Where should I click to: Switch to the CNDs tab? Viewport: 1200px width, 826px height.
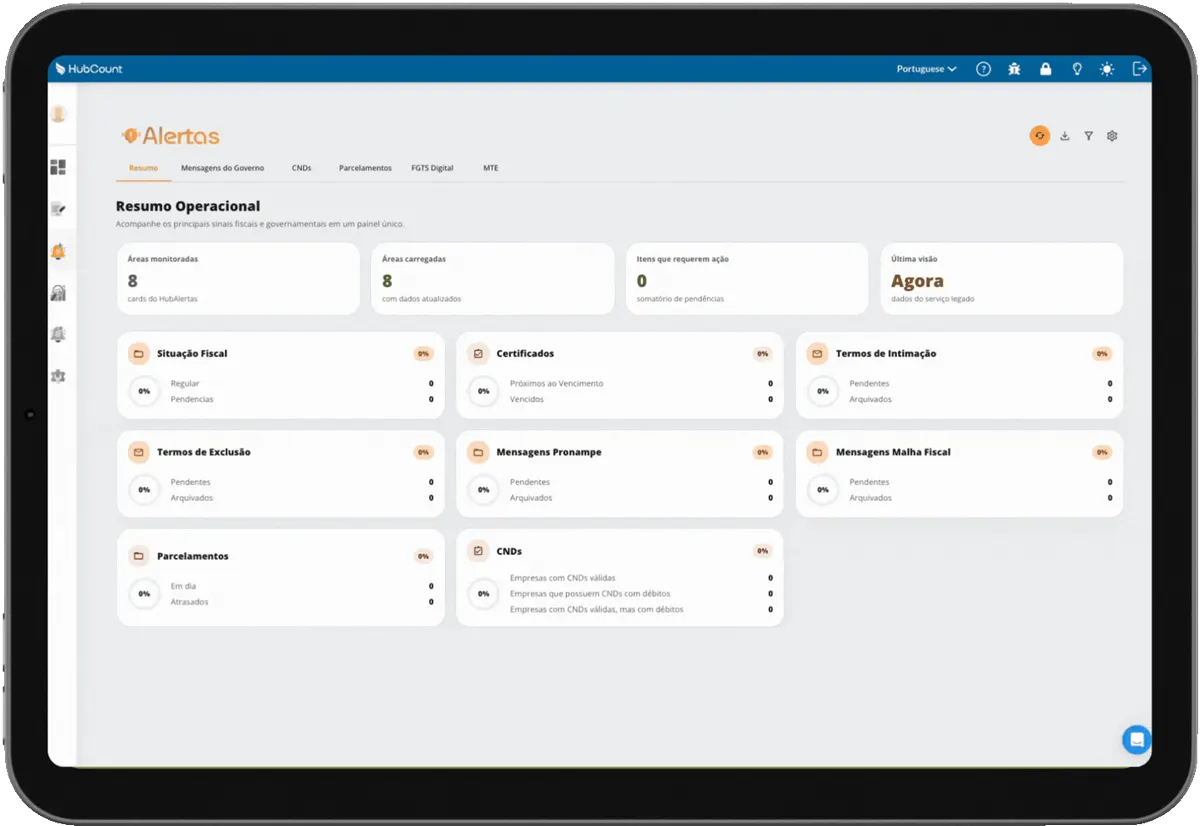point(301,168)
